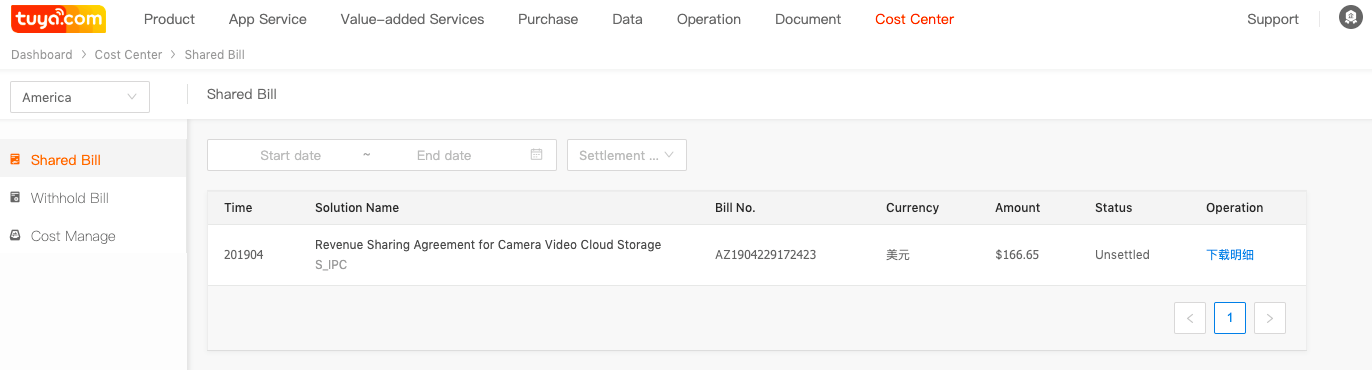The height and width of the screenshot is (370, 1372).
Task: Click the Operation column header
Action: [x=1235, y=208]
